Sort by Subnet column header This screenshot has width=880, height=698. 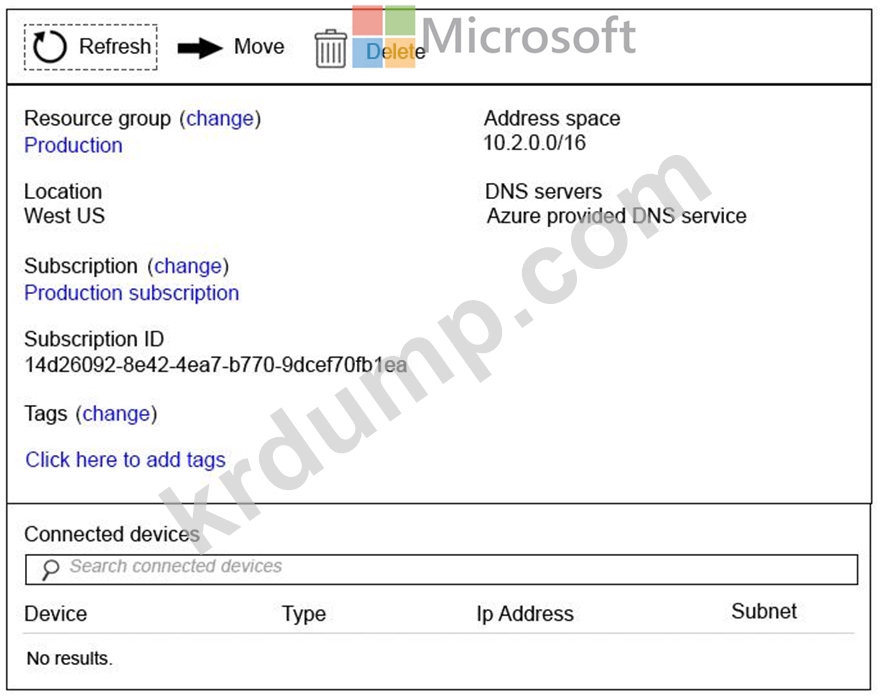(x=764, y=612)
